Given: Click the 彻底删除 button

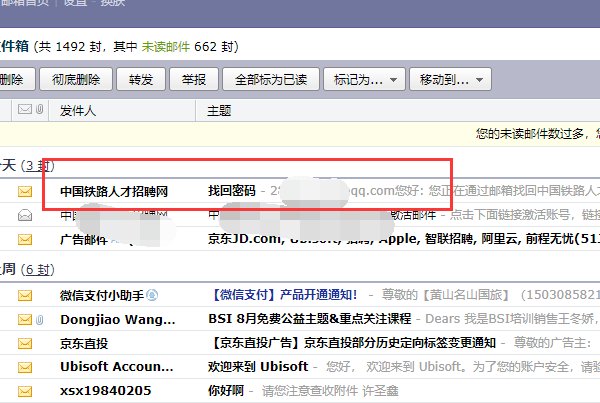Looking at the screenshot, I should [76, 79].
